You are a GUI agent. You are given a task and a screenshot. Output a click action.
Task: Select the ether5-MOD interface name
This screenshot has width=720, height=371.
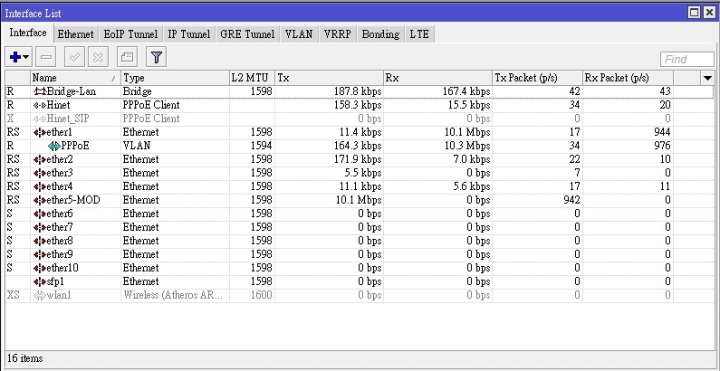[x=73, y=200]
